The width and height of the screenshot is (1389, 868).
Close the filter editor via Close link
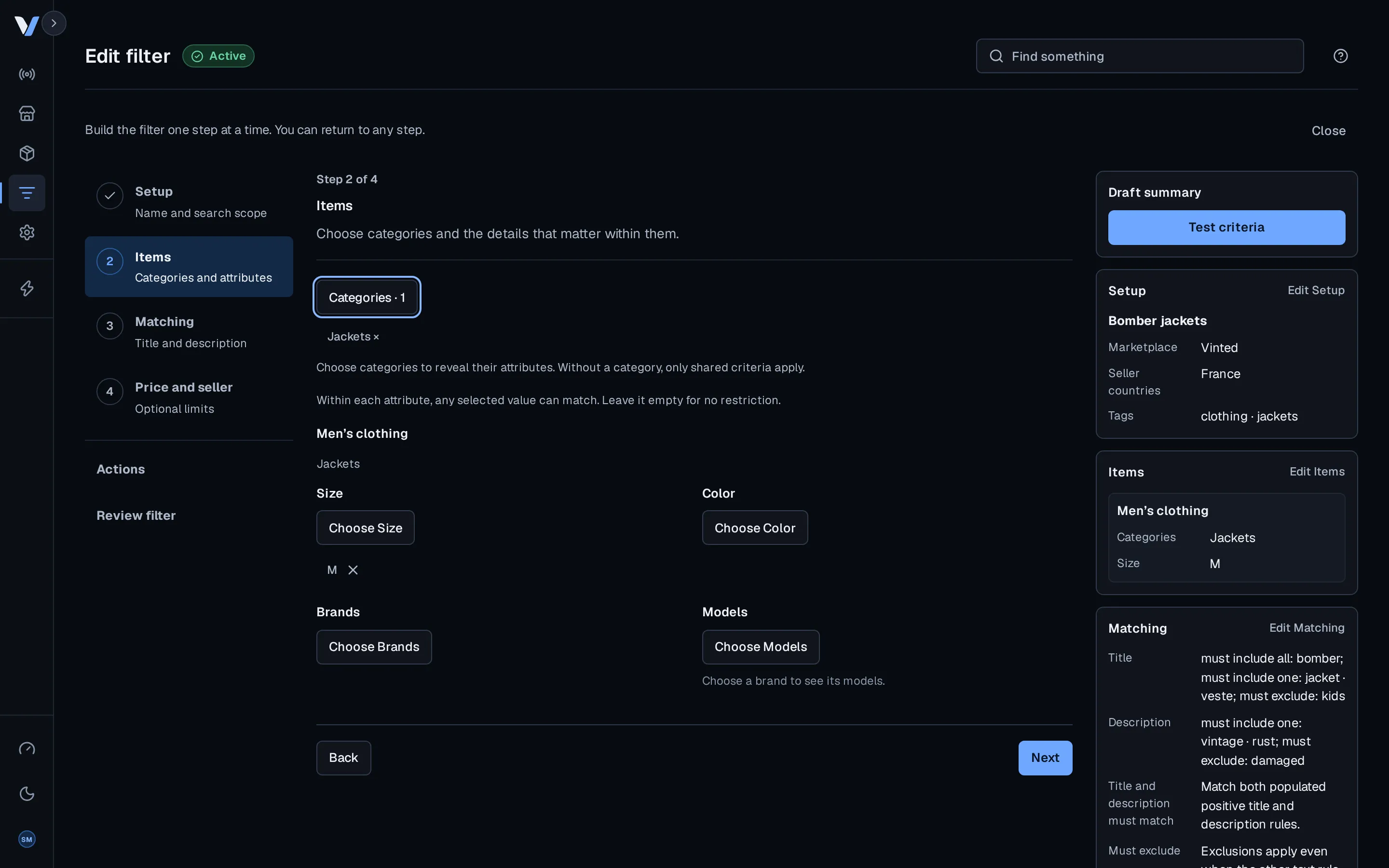(x=1328, y=131)
